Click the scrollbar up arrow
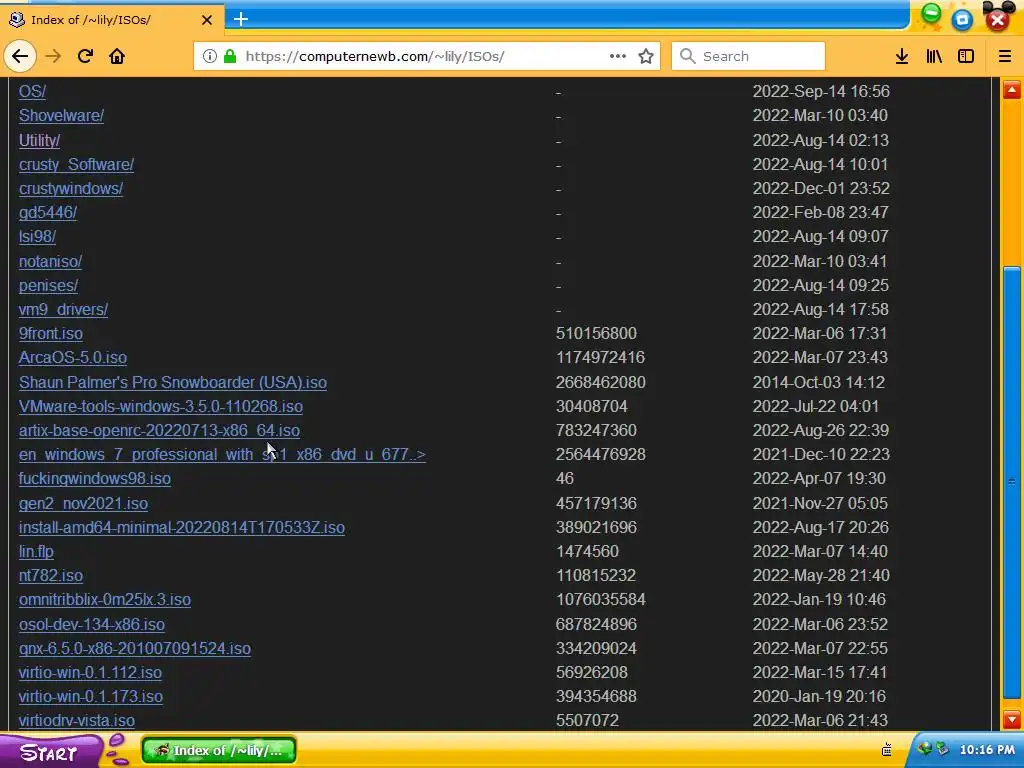This screenshot has height=768, width=1024. pyautogui.click(x=1012, y=89)
